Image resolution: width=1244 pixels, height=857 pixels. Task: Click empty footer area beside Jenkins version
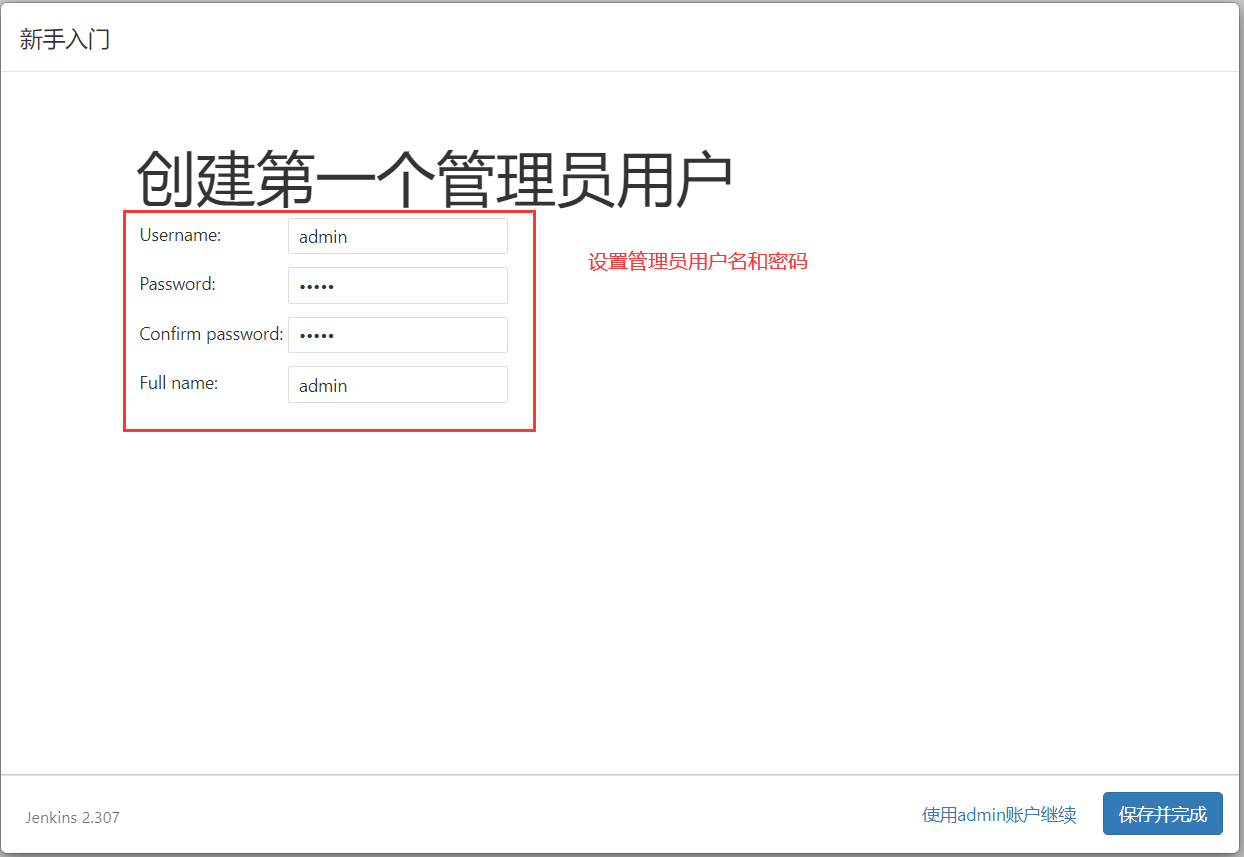(500, 815)
